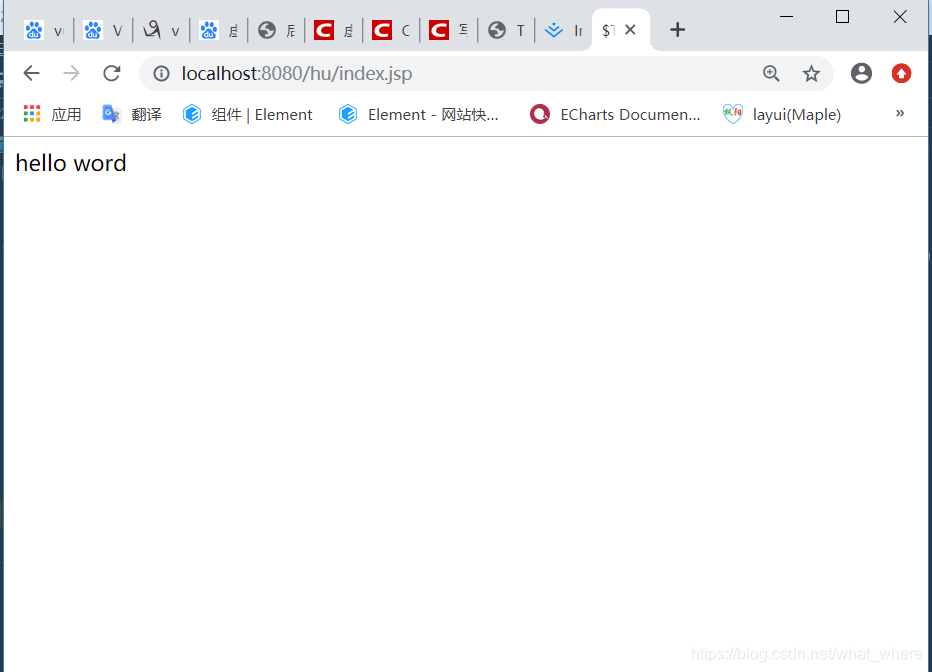This screenshot has height=672, width=932.
Task: Switch to the second red CSDN tab
Action: coord(391,30)
